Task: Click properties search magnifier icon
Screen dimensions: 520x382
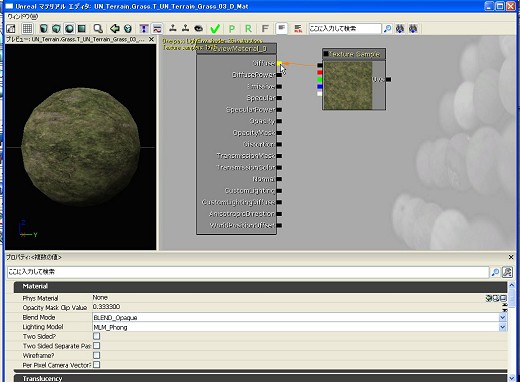Action: point(495,272)
